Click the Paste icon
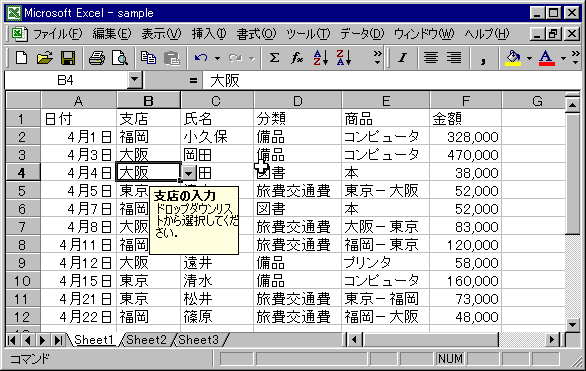The width and height of the screenshot is (586, 371). [x=172, y=58]
